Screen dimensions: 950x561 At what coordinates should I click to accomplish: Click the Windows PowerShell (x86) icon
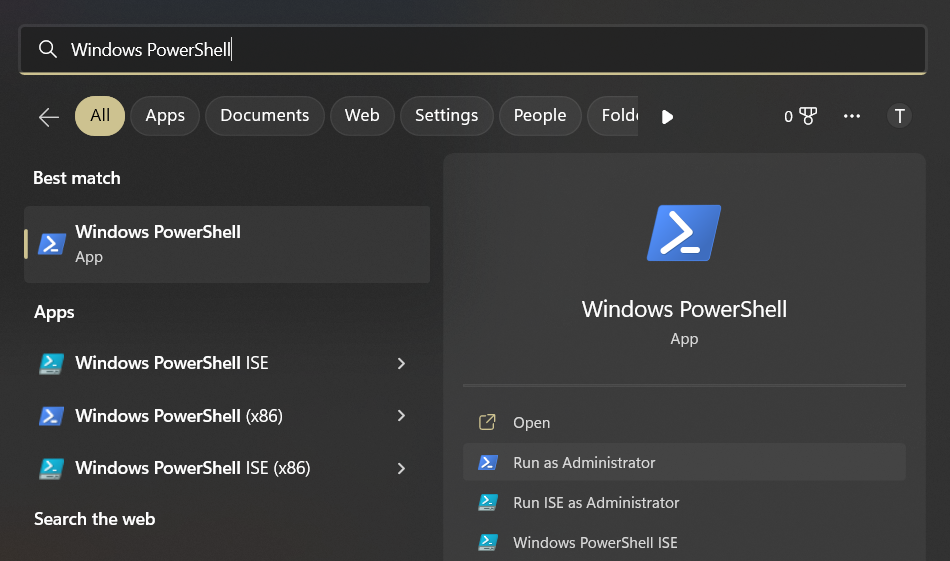coord(52,416)
